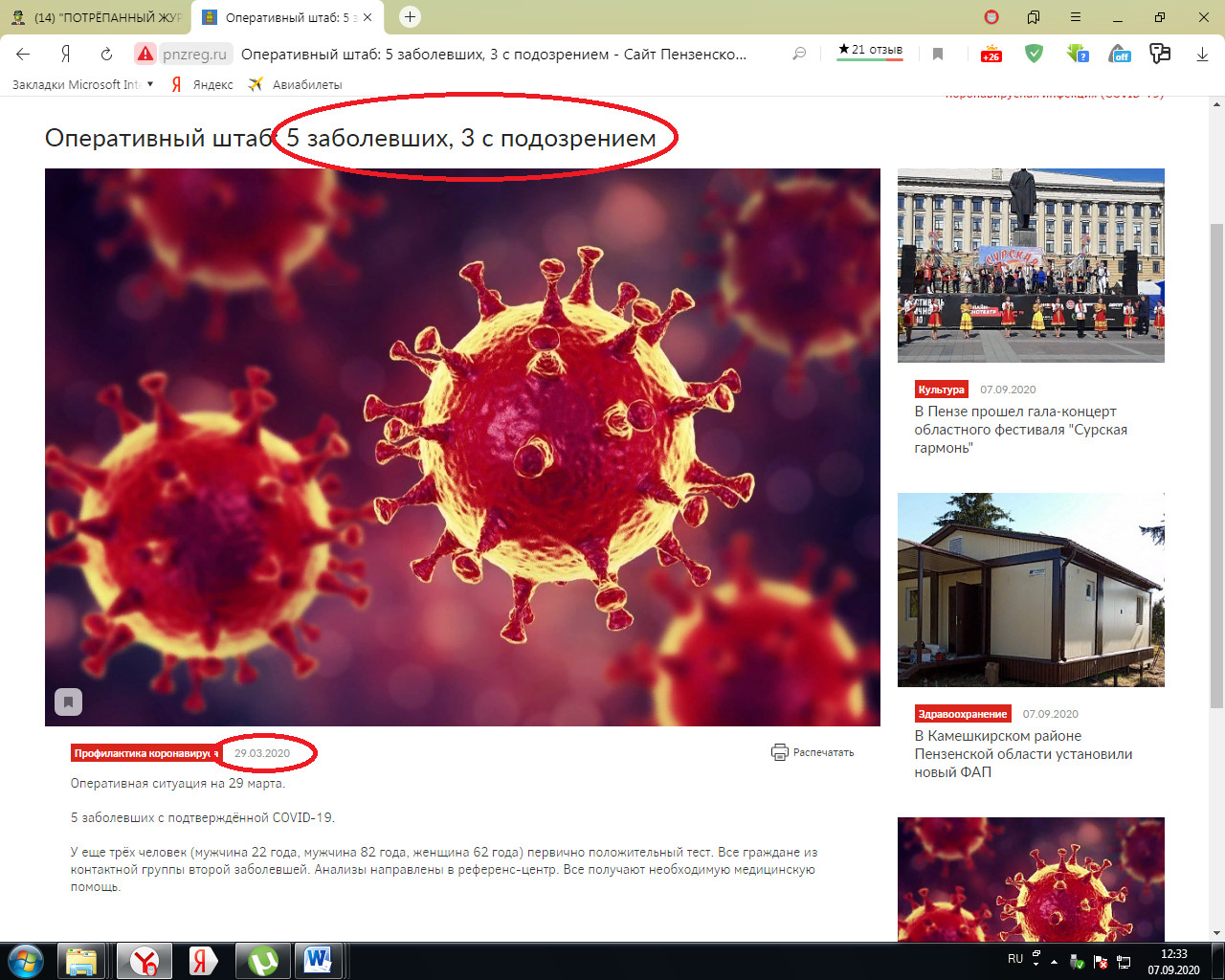The image size is (1225, 980).
Task: Print the article via Распечатать
Action: [x=813, y=752]
